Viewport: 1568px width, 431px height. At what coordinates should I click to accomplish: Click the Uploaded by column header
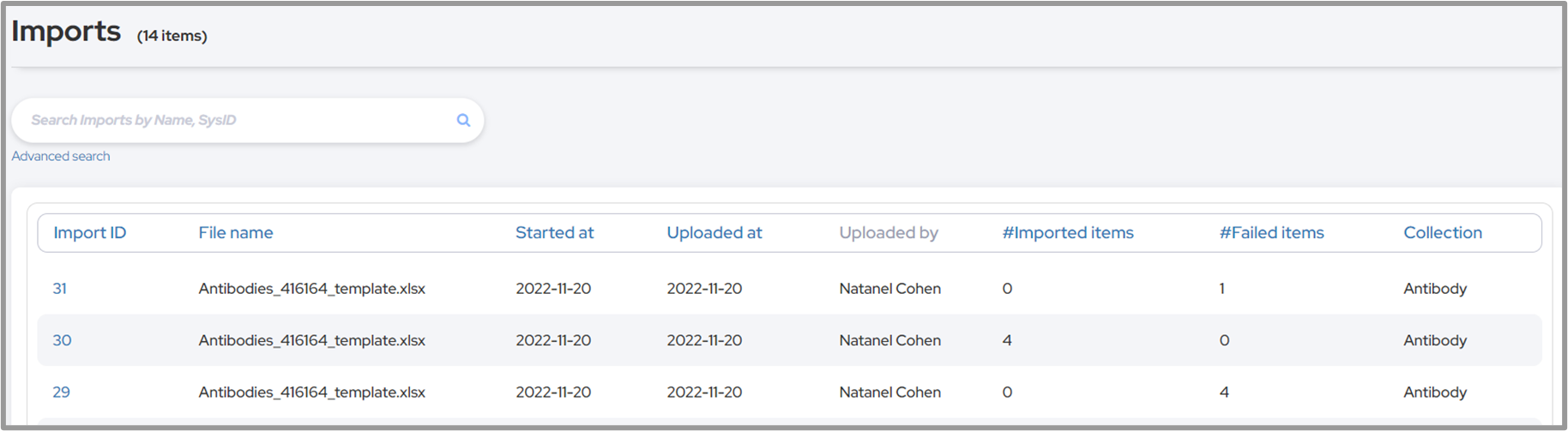pos(889,232)
